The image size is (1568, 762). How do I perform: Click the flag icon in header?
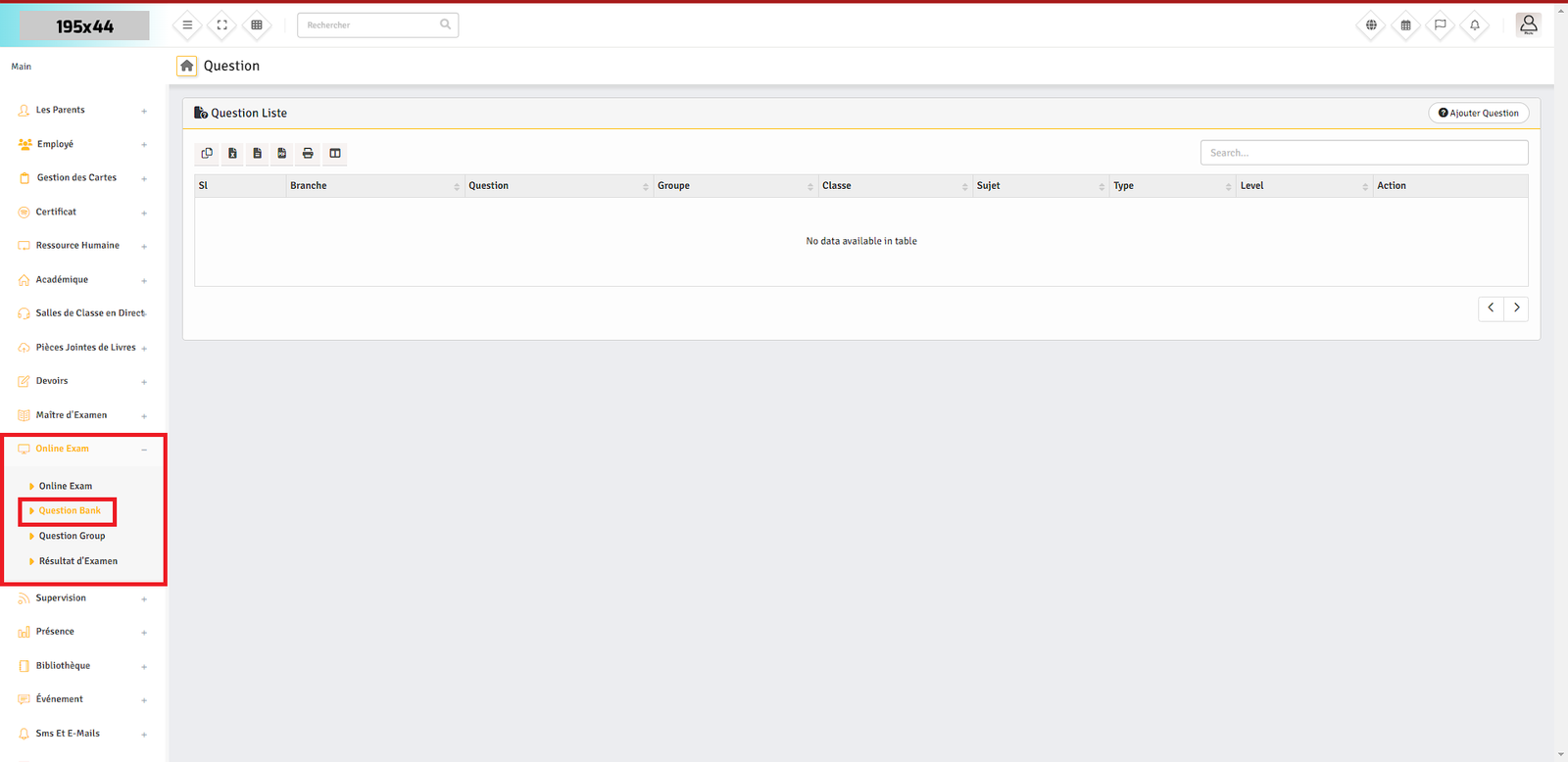click(1440, 25)
